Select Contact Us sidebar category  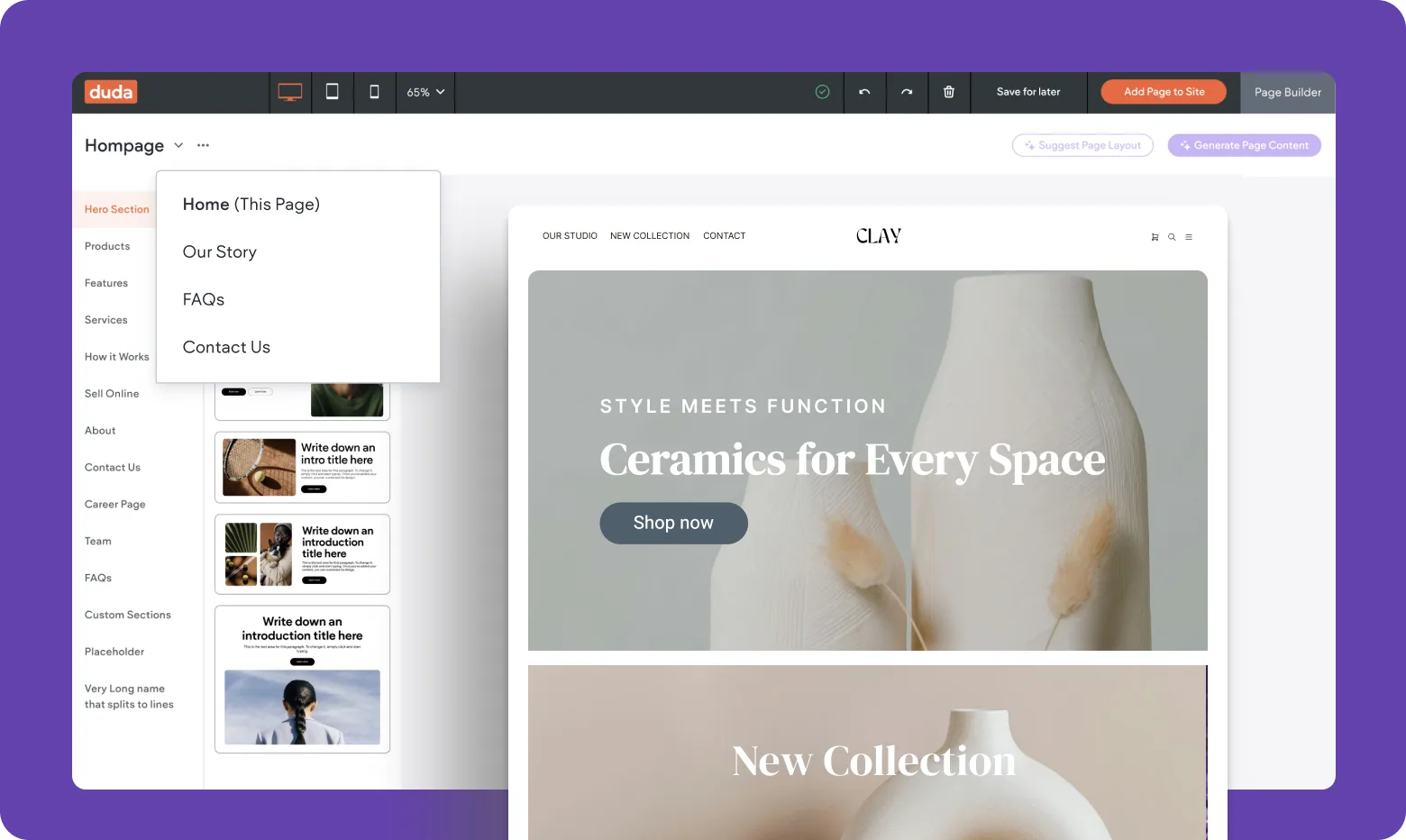click(113, 468)
